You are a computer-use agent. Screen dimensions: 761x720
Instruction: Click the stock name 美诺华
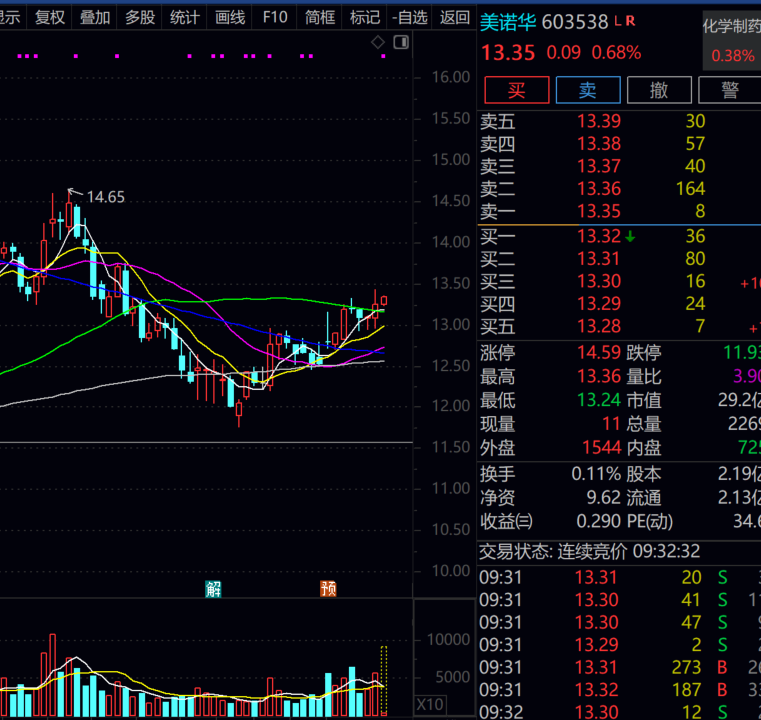[508, 22]
